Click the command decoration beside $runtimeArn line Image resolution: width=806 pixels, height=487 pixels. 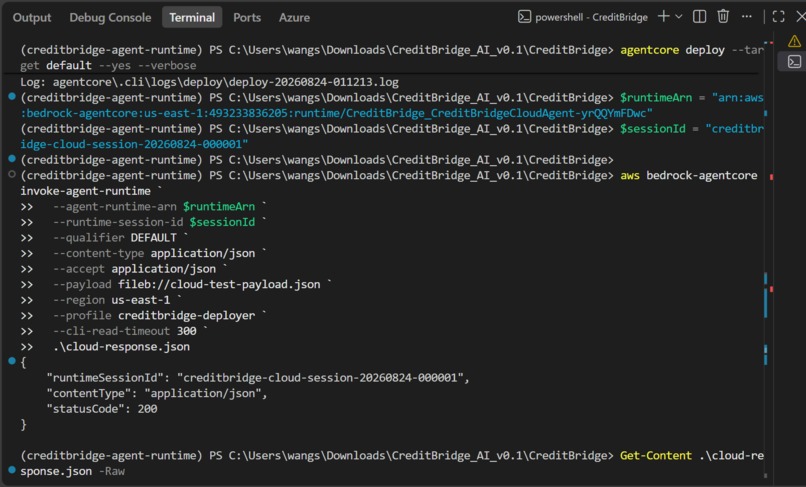12,97
